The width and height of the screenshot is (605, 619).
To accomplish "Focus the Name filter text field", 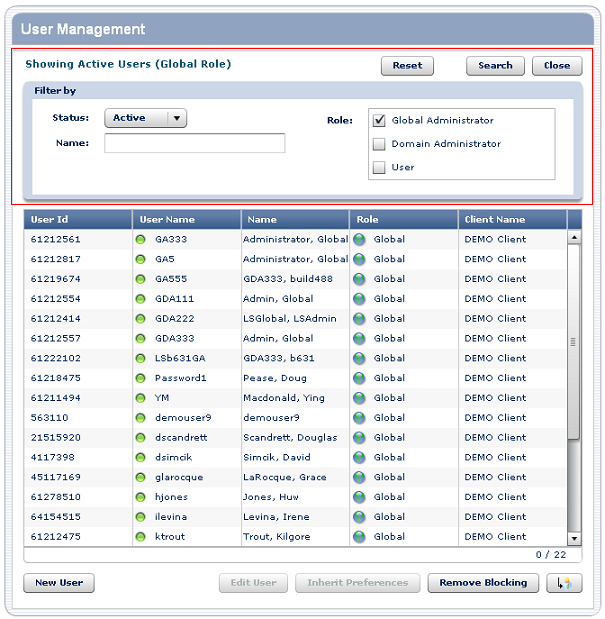I will tap(194, 144).
